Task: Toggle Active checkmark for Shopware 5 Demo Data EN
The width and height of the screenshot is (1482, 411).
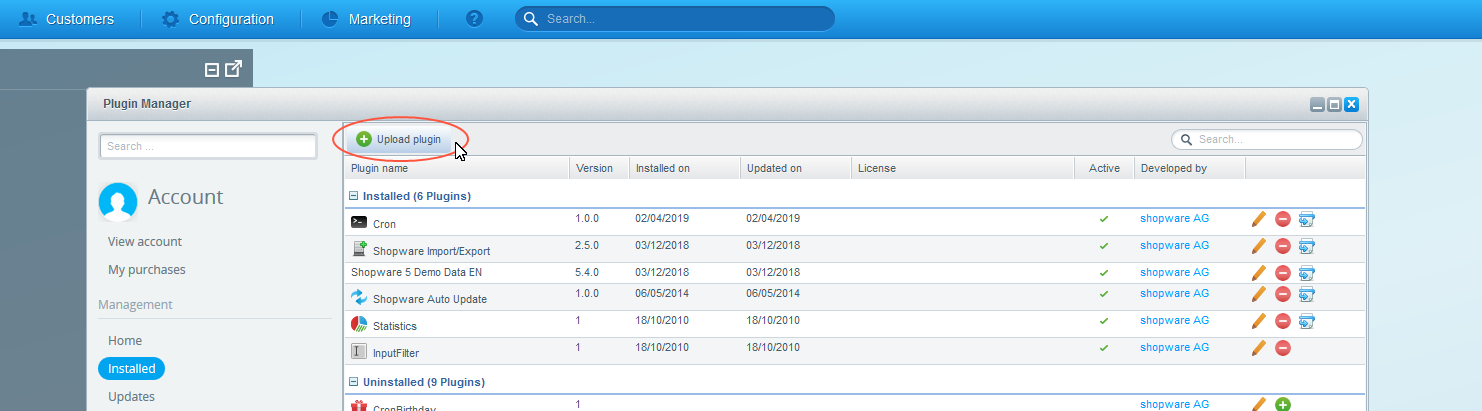Action: tap(1104, 272)
